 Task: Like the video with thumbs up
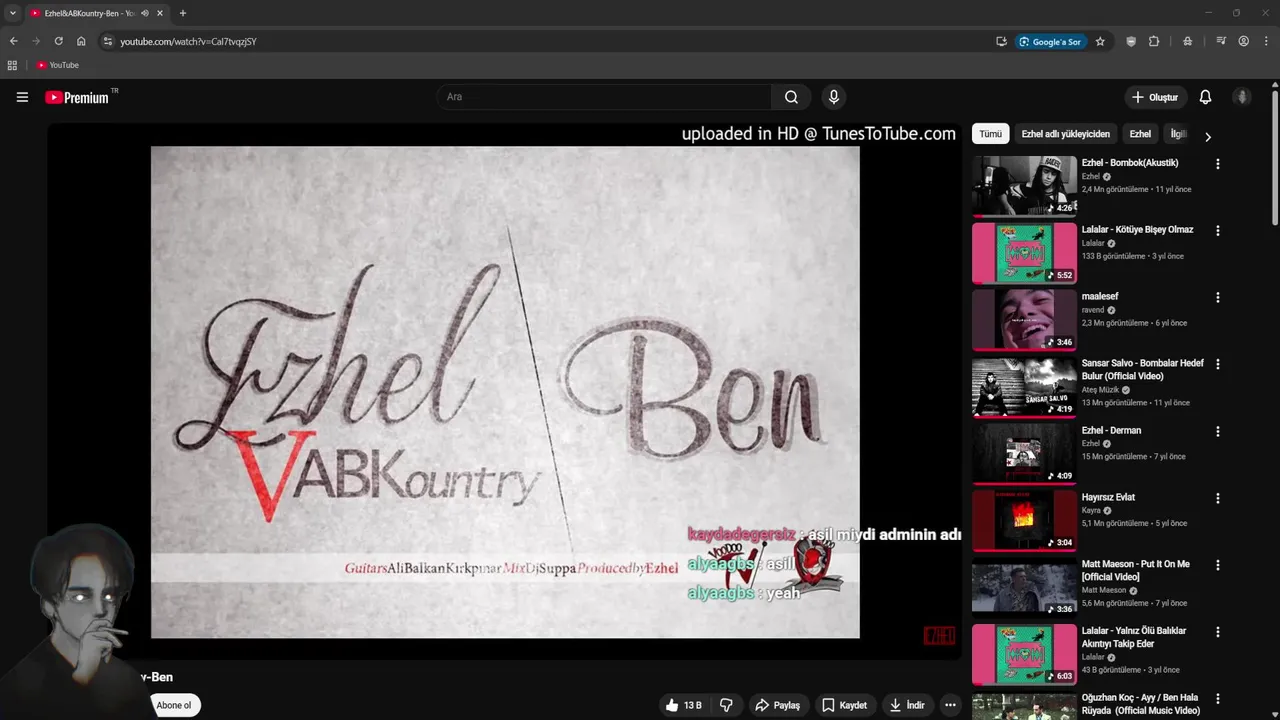click(x=685, y=705)
